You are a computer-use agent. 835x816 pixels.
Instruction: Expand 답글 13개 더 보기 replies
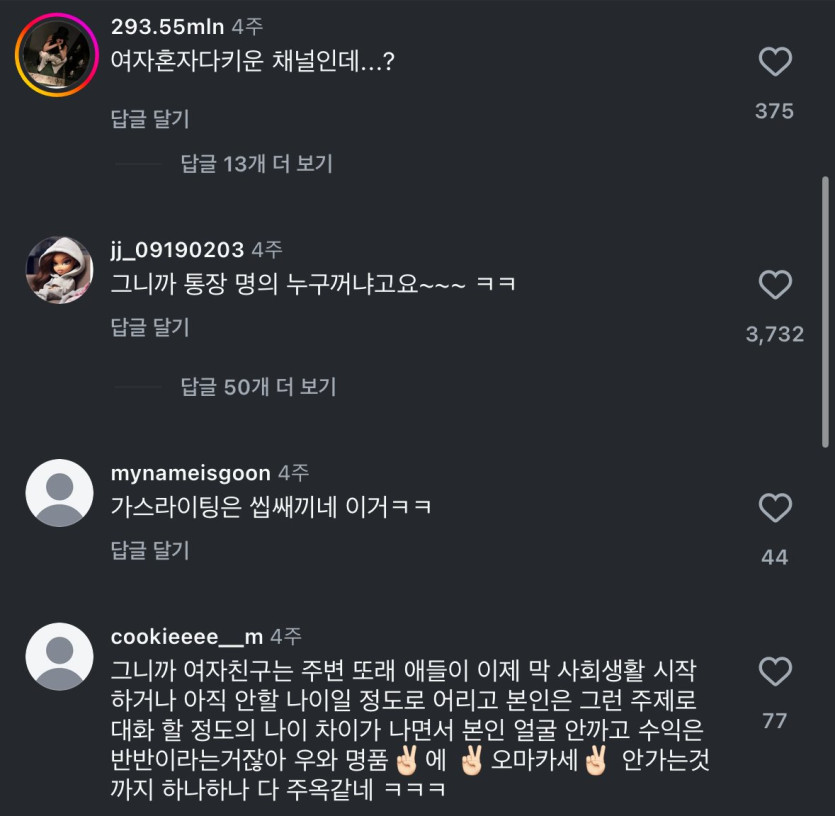coord(257,164)
